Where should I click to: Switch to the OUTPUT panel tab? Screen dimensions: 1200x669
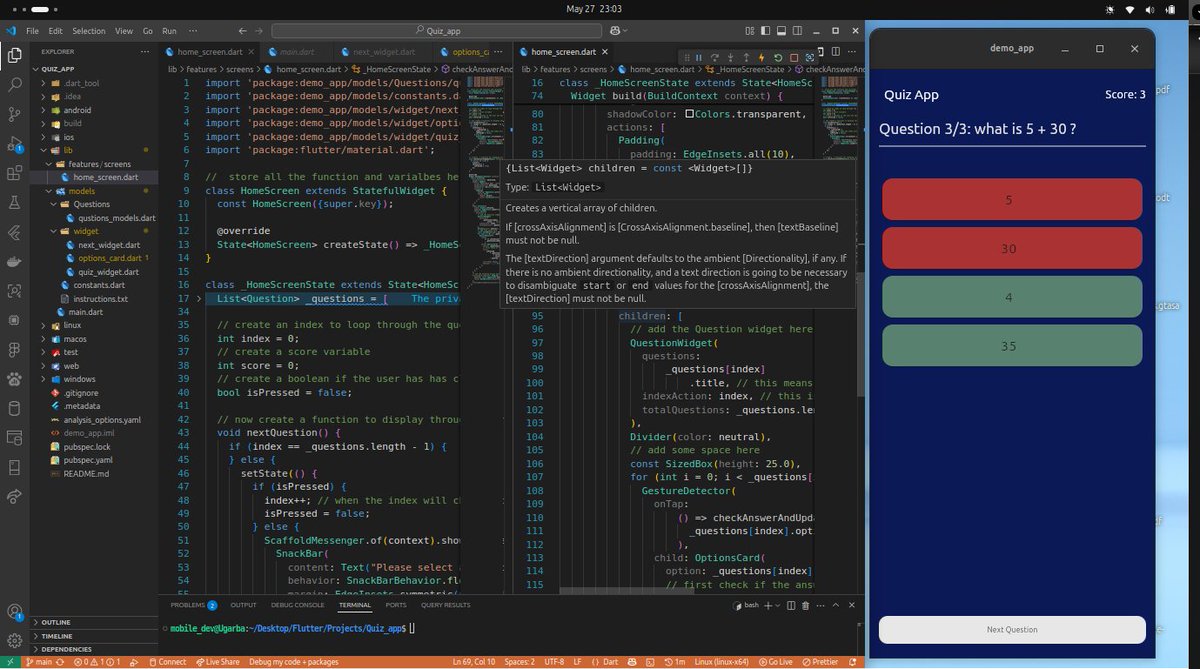243,605
